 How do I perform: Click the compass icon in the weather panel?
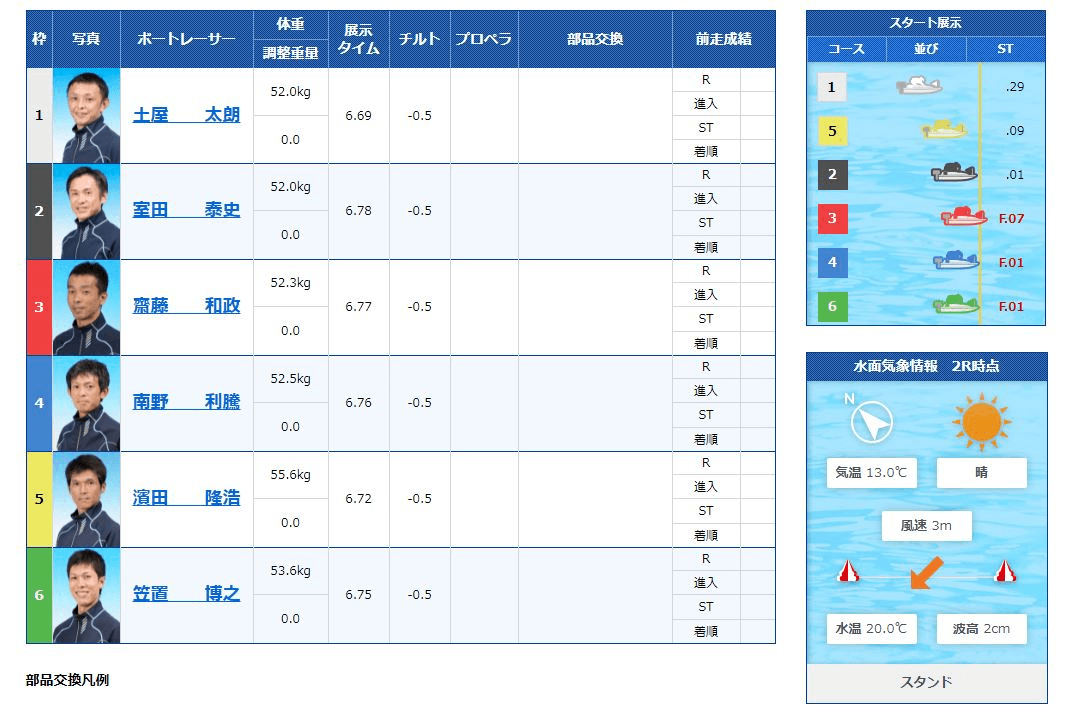tap(870, 422)
